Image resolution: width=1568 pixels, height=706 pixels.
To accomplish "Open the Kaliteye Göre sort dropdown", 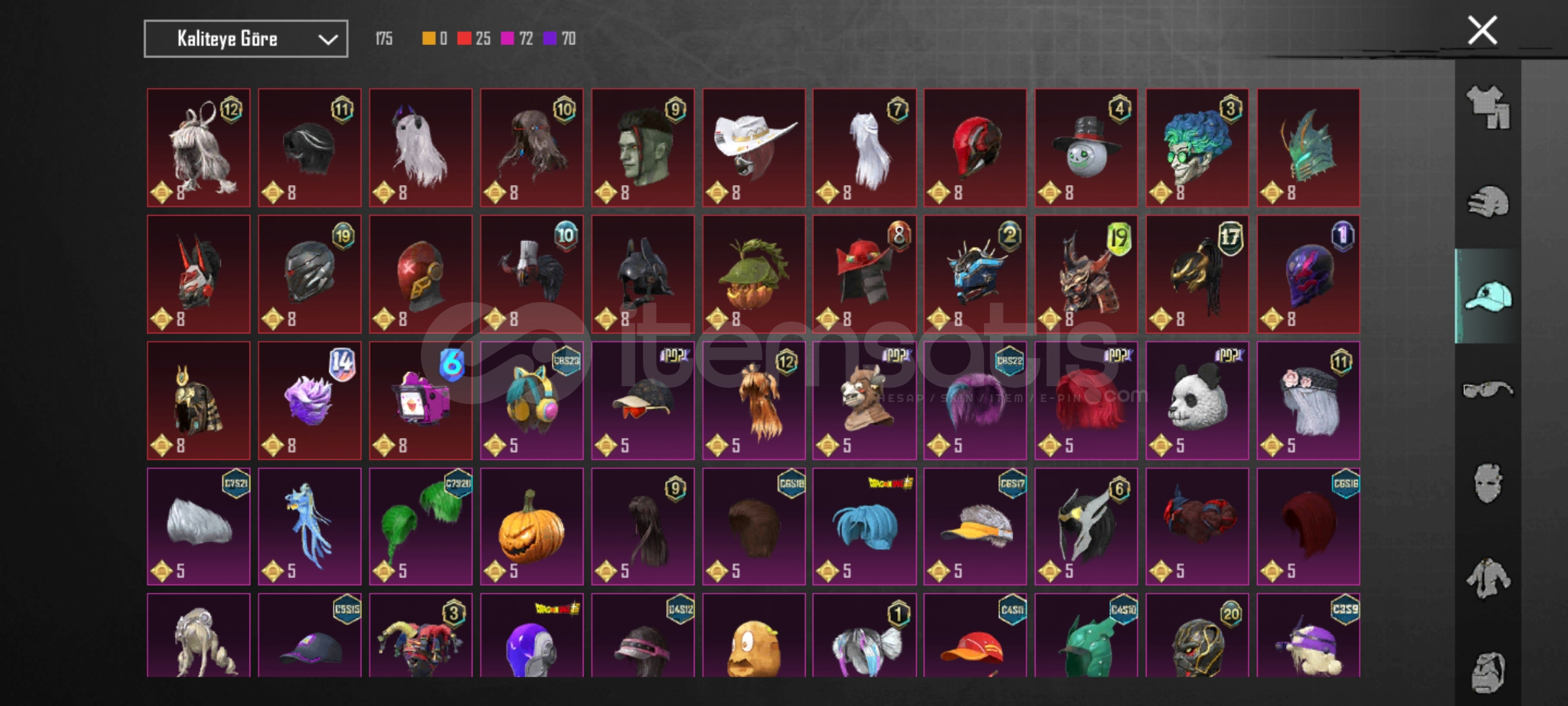I will click(246, 39).
